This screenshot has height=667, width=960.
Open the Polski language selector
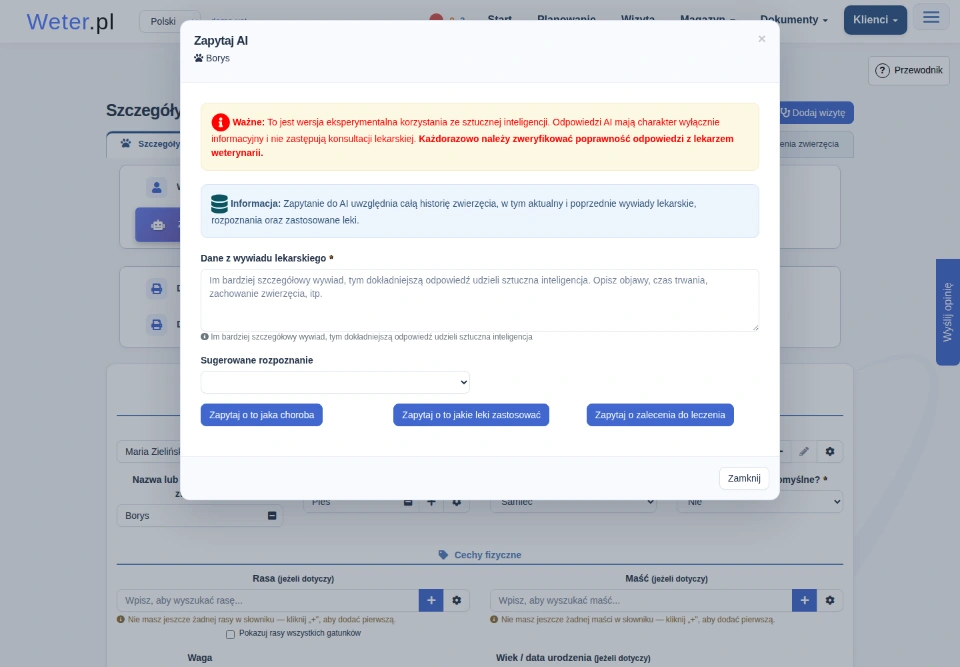point(170,21)
